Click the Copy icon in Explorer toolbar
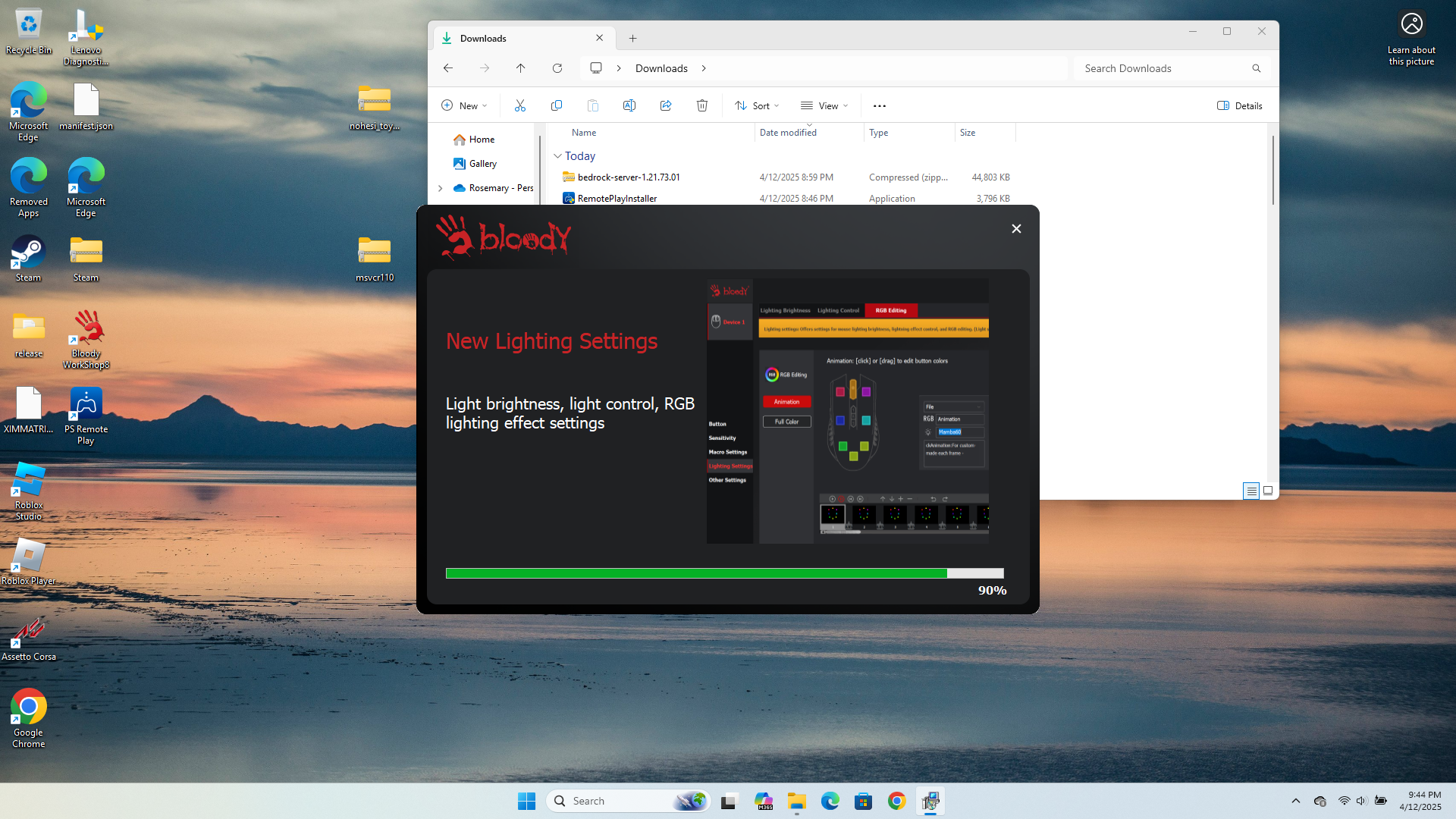The image size is (1456, 819). click(x=557, y=105)
